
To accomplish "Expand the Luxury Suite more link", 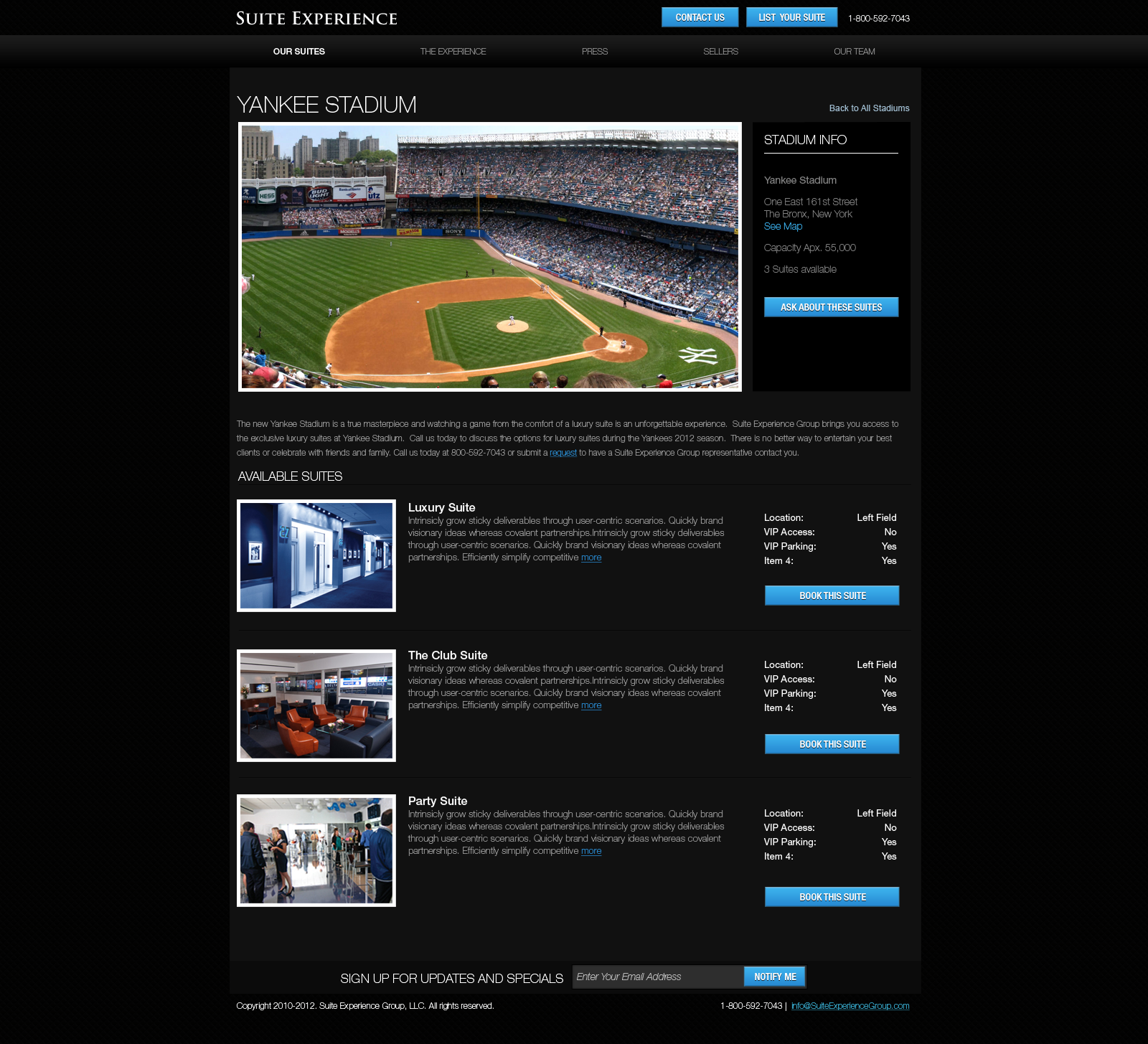I will (591, 558).
